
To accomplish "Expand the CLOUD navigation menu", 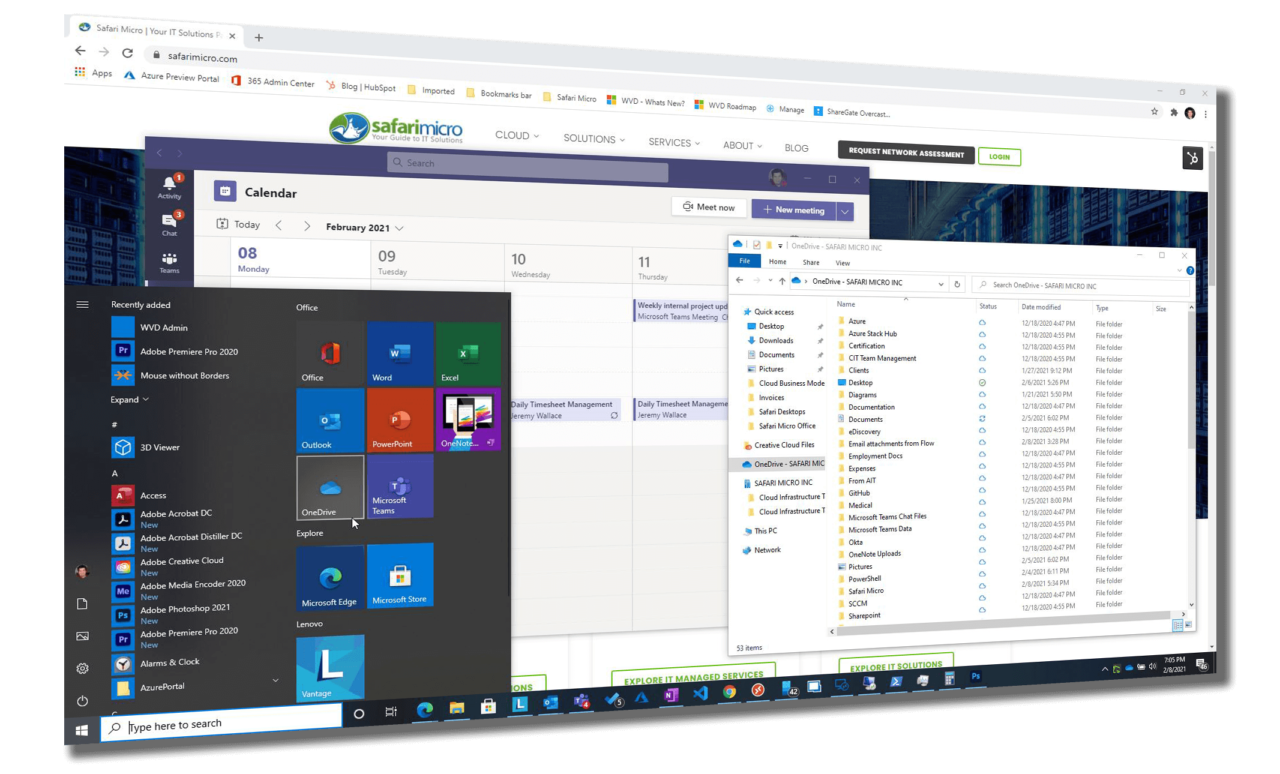I will click(517, 136).
